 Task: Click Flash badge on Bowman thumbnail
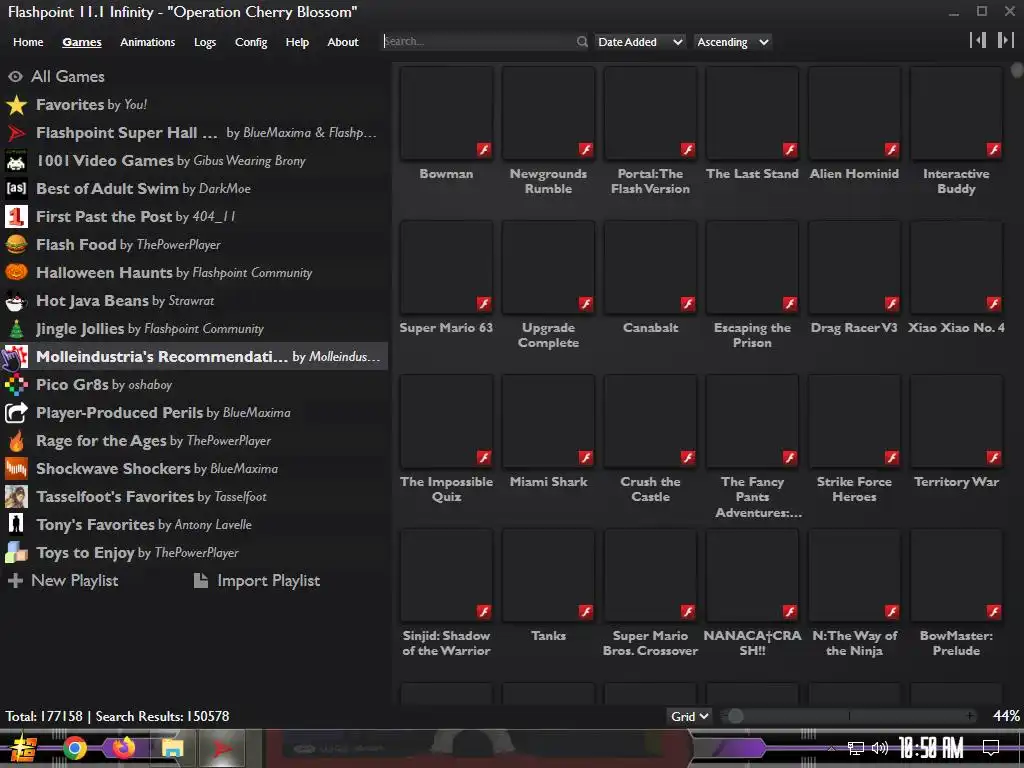(484, 150)
